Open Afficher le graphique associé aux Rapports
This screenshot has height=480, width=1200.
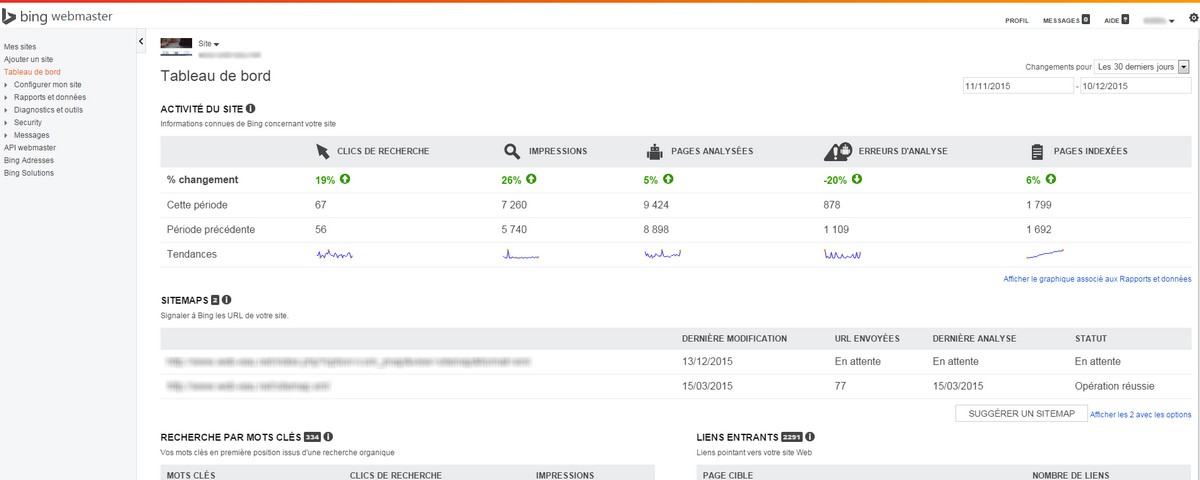1097,279
